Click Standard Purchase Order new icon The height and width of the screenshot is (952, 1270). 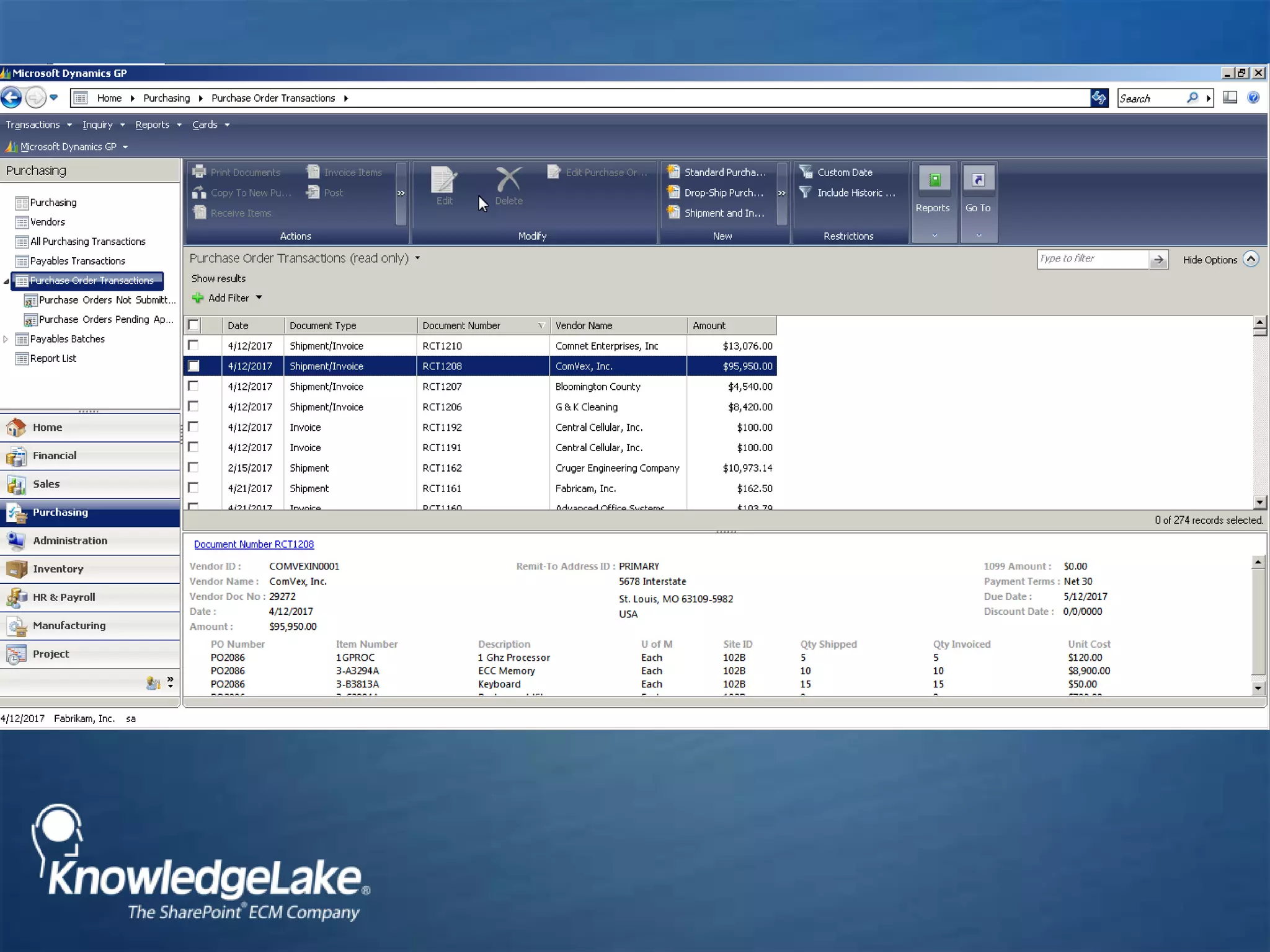673,172
